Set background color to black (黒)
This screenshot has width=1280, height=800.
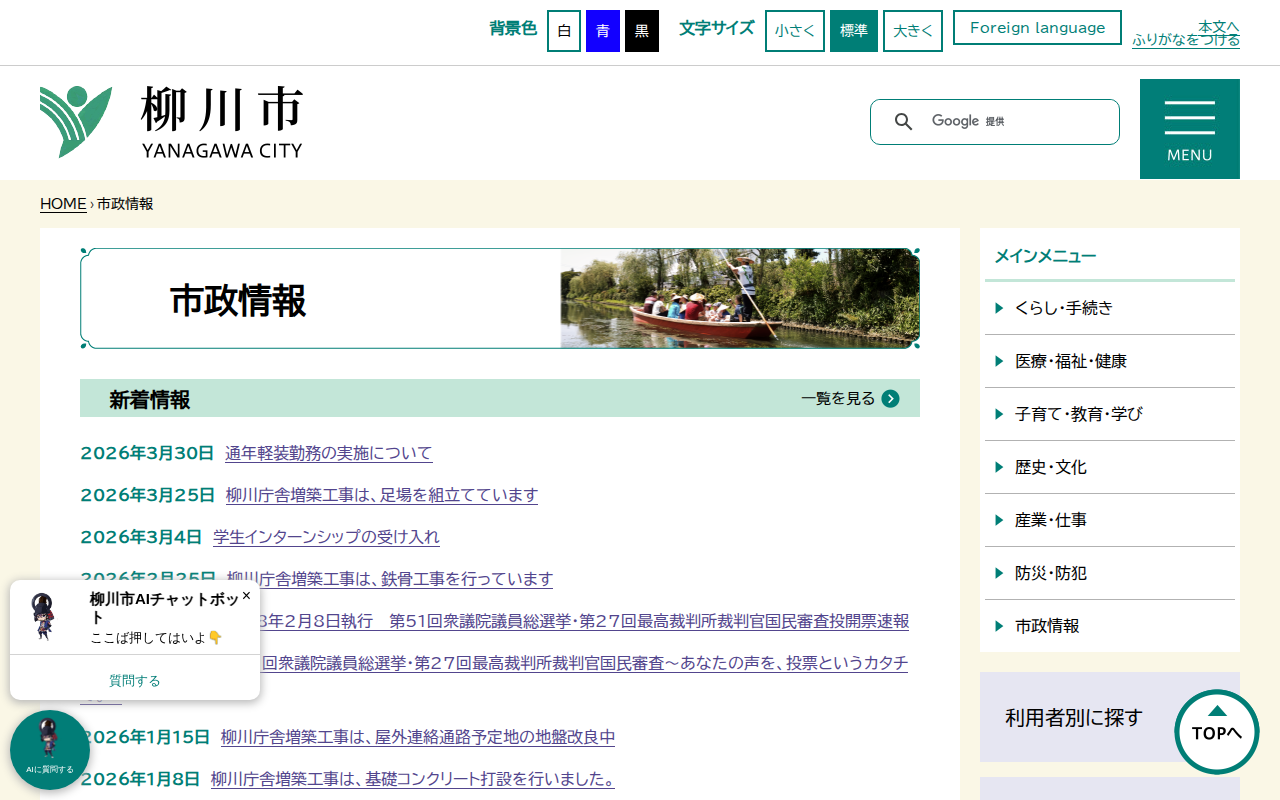642,31
